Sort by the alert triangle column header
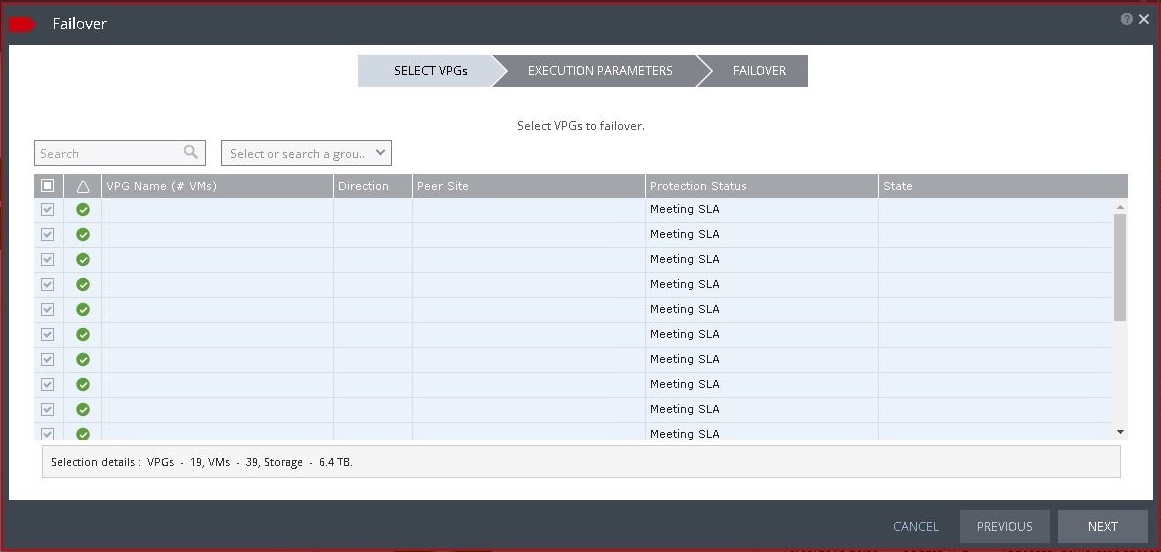Viewport: 1161px width, 552px height. 83,186
